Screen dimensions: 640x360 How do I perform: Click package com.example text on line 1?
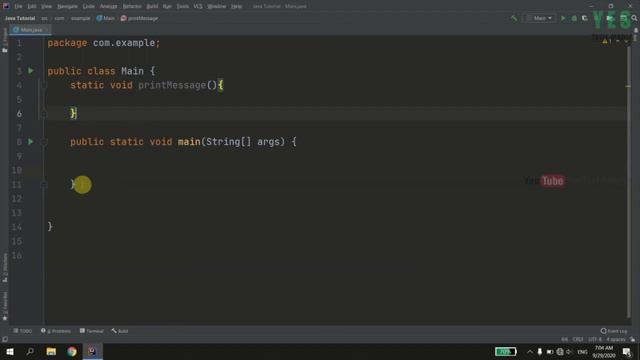click(x=104, y=43)
